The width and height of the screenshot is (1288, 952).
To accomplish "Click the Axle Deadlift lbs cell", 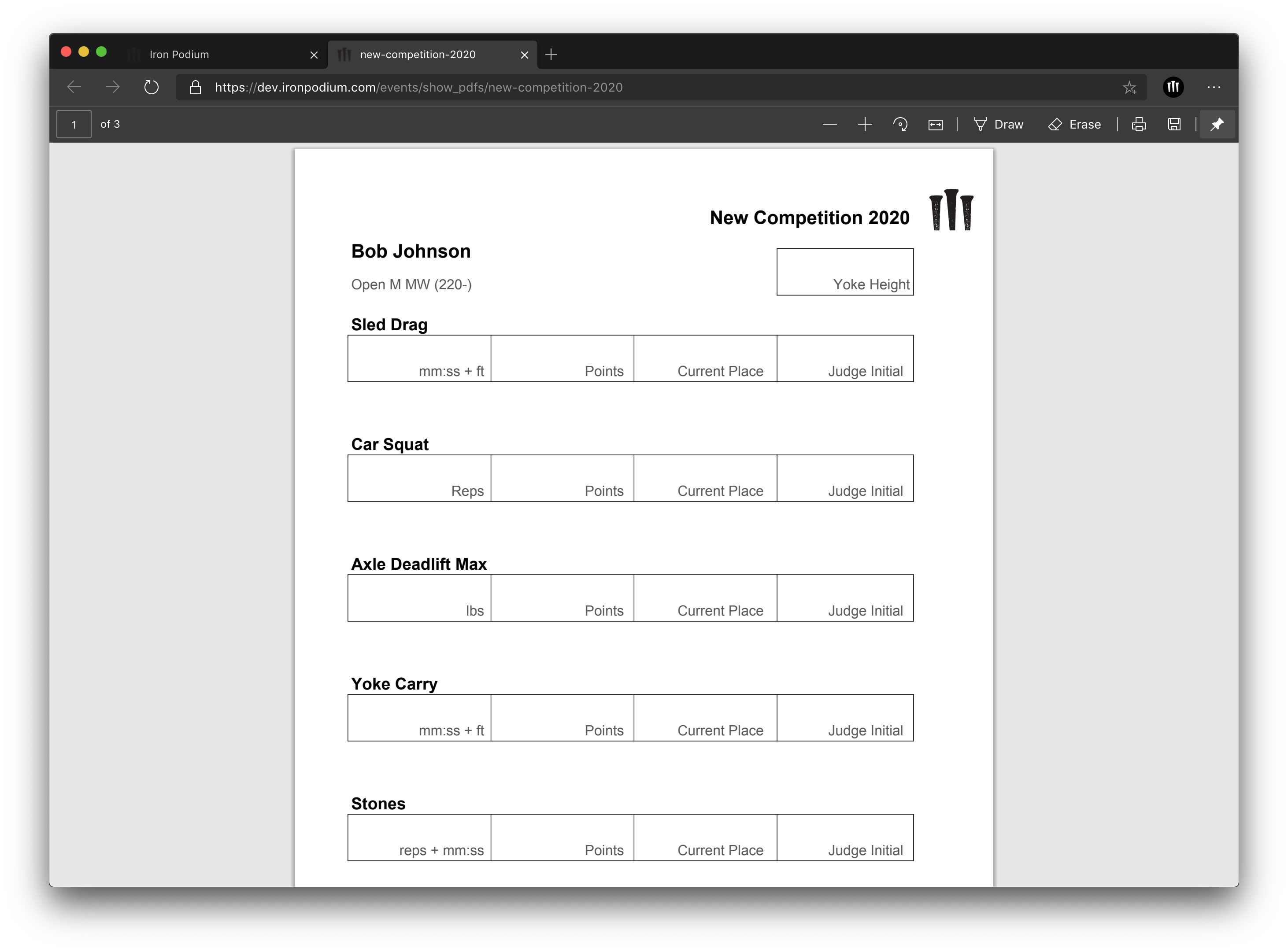I will pos(419,598).
